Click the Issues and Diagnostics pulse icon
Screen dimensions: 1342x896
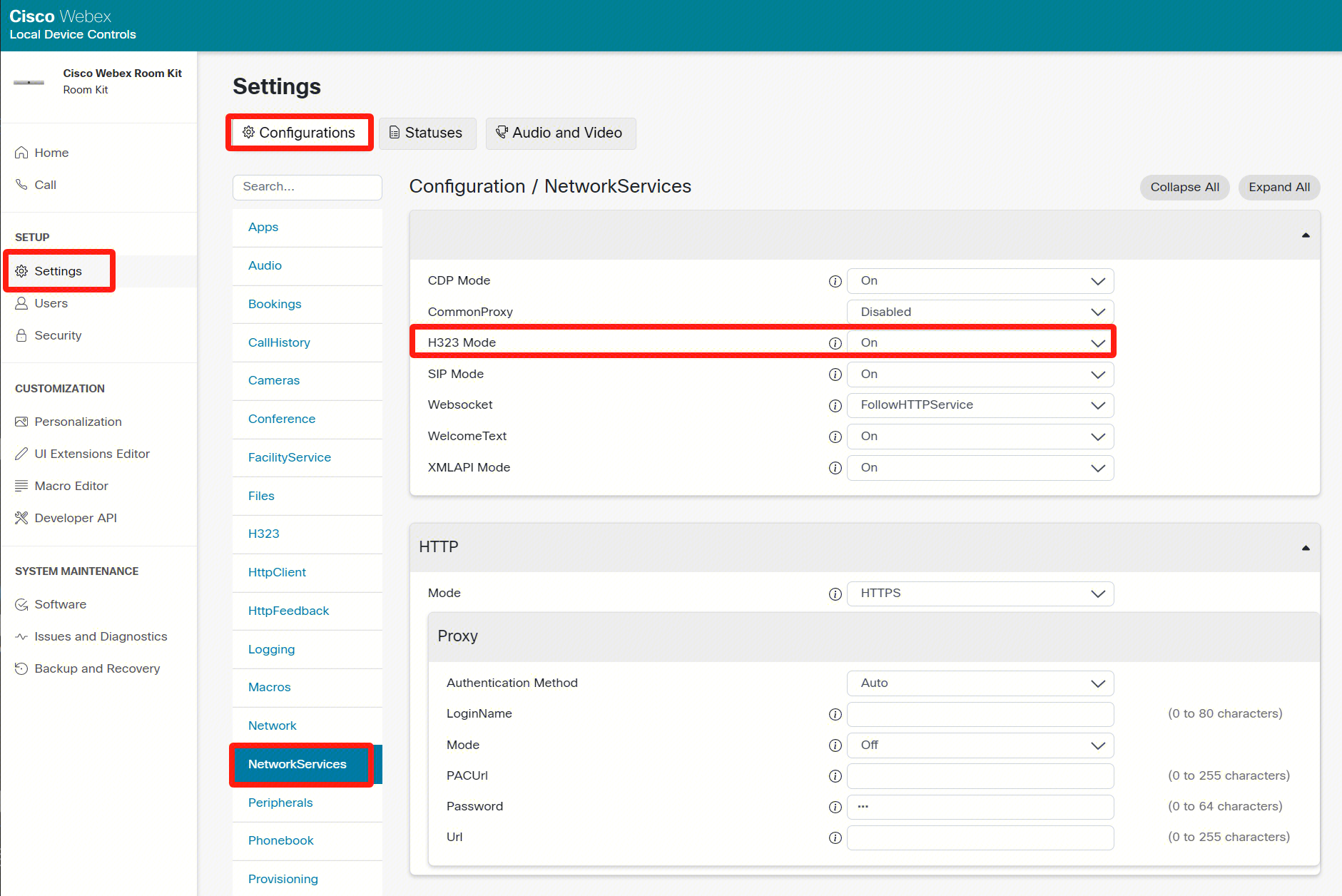click(x=21, y=636)
